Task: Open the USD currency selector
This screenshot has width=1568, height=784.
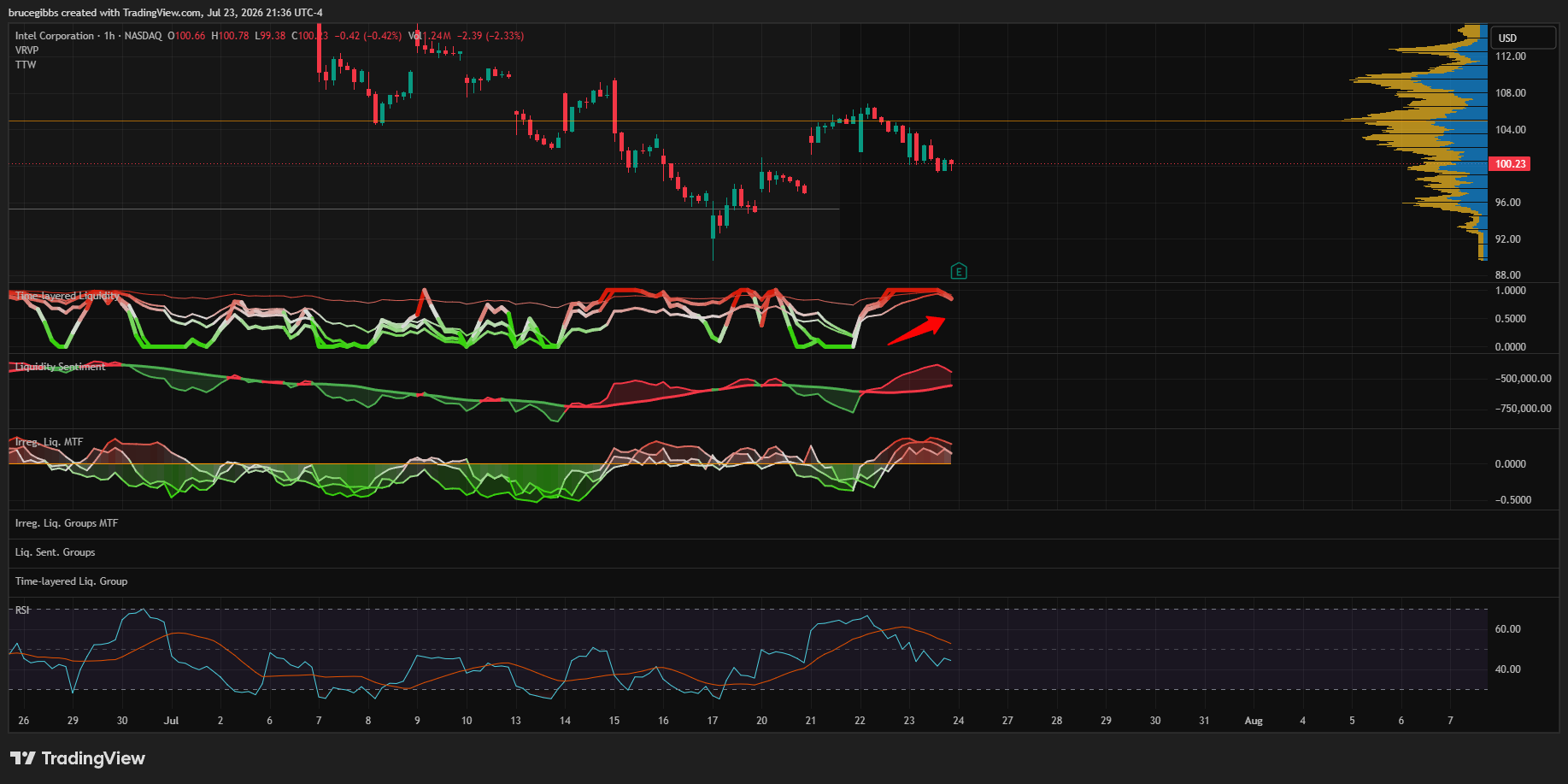Action: [1524, 38]
